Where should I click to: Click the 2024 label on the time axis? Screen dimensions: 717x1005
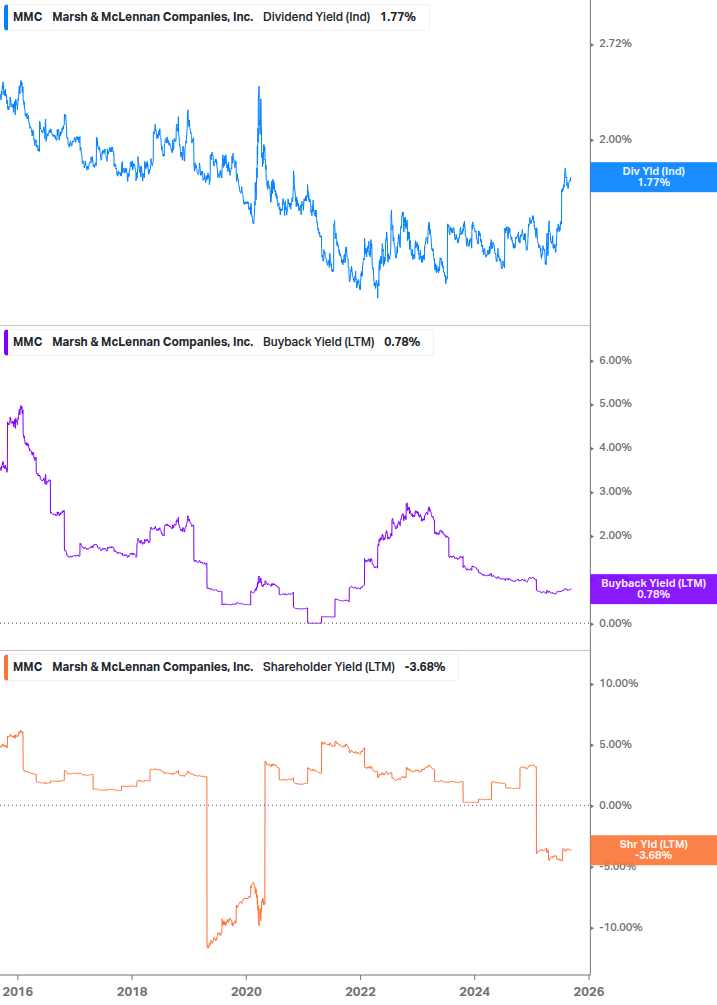pos(474,992)
